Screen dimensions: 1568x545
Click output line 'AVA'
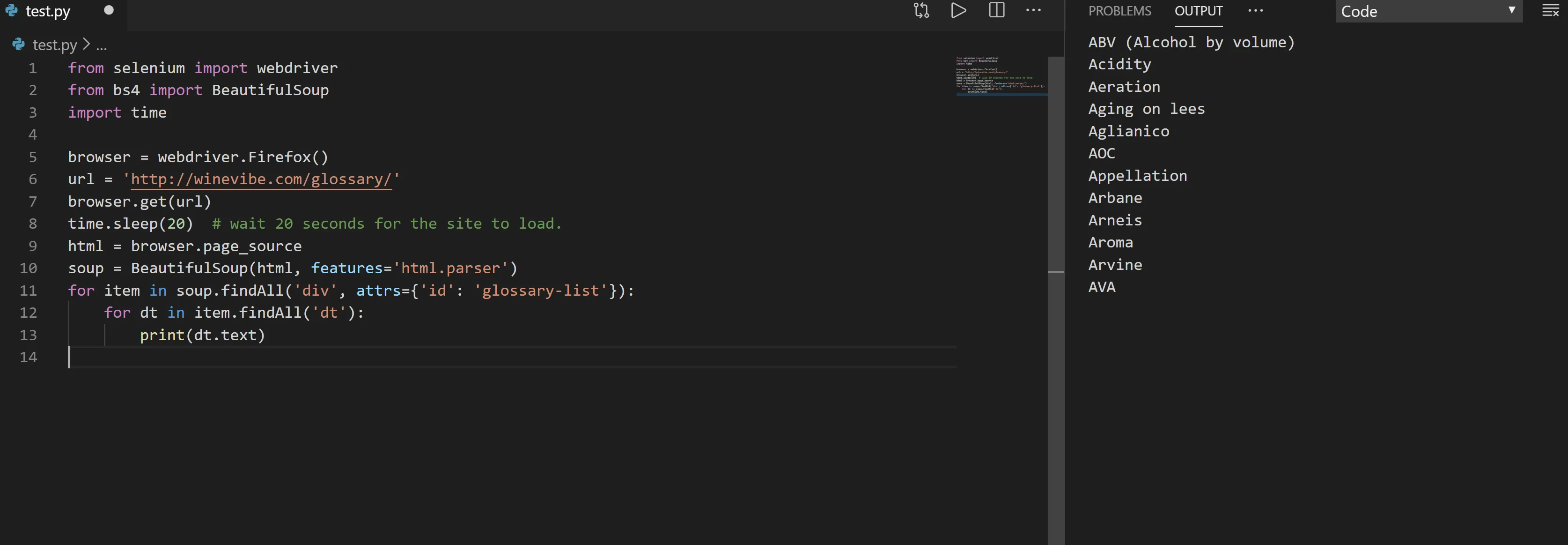(1102, 287)
